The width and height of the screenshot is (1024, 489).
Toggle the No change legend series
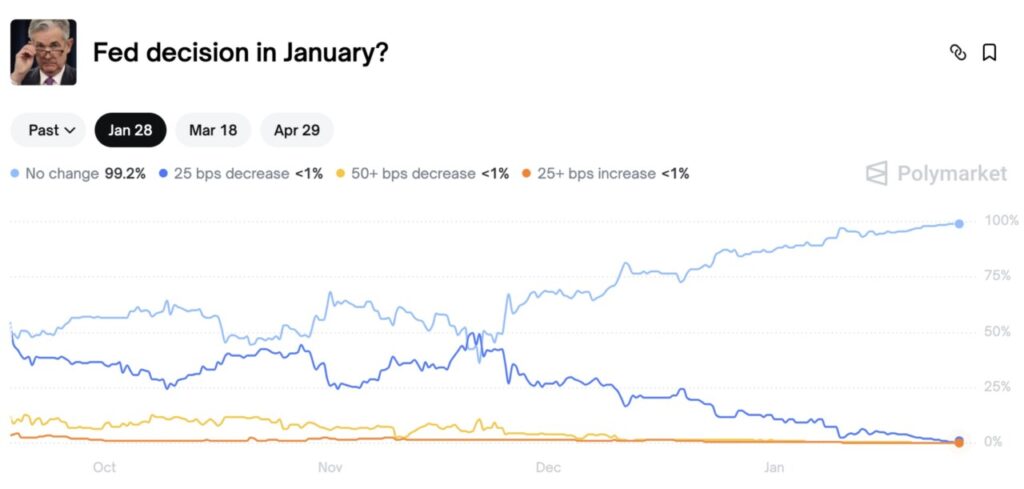click(x=62, y=174)
